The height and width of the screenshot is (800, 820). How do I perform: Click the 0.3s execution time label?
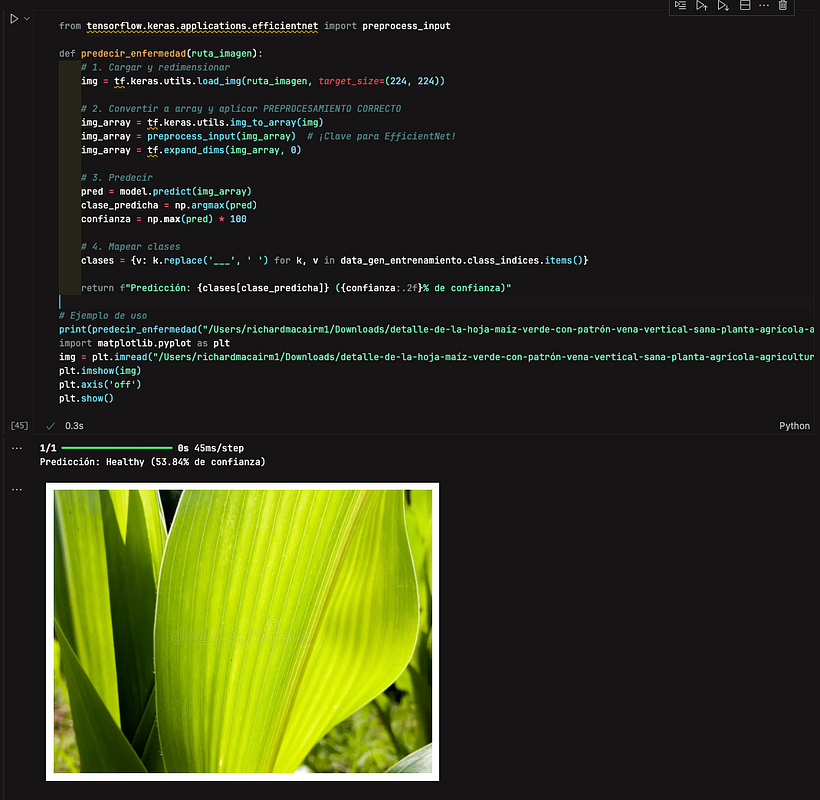74,426
